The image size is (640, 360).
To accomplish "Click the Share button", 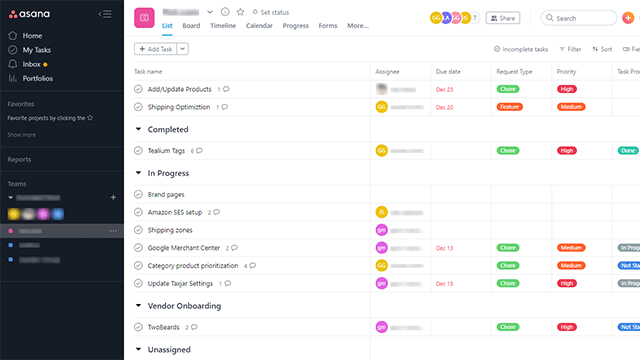I will (503, 18).
